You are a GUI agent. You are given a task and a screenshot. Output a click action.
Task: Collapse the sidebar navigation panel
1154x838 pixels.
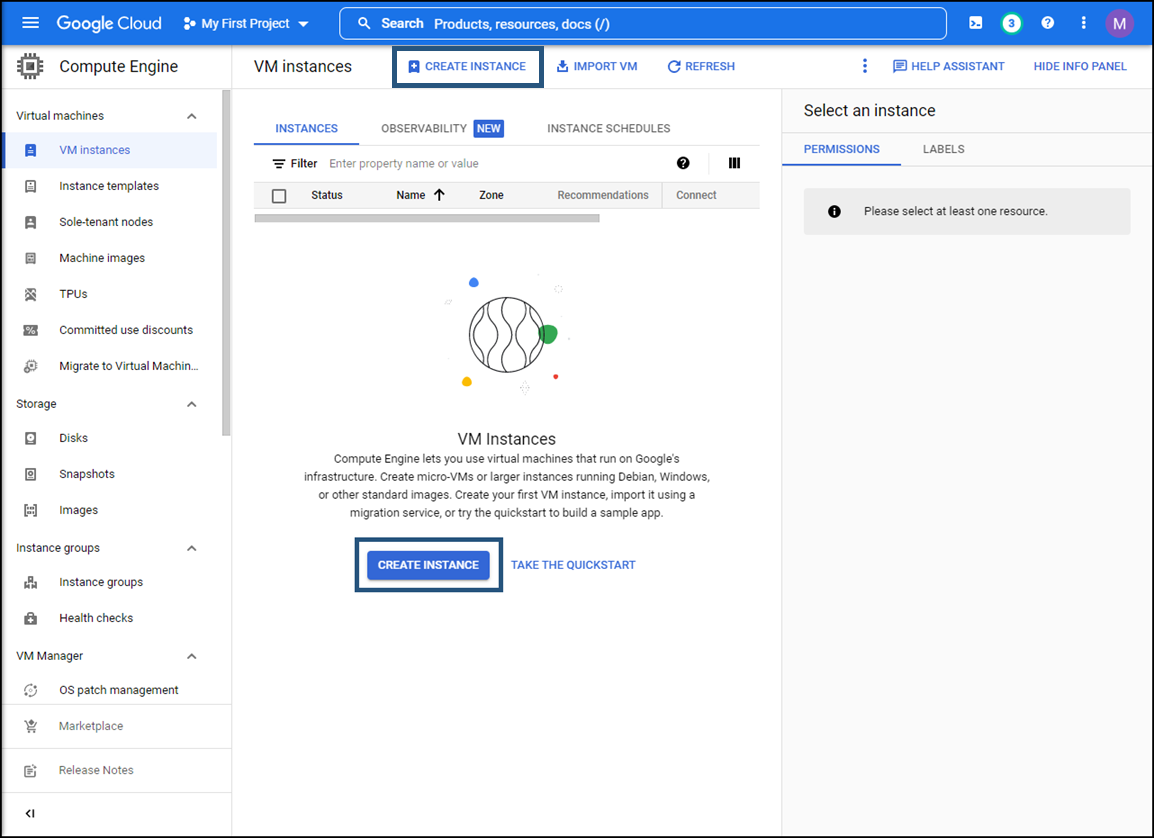point(30,814)
